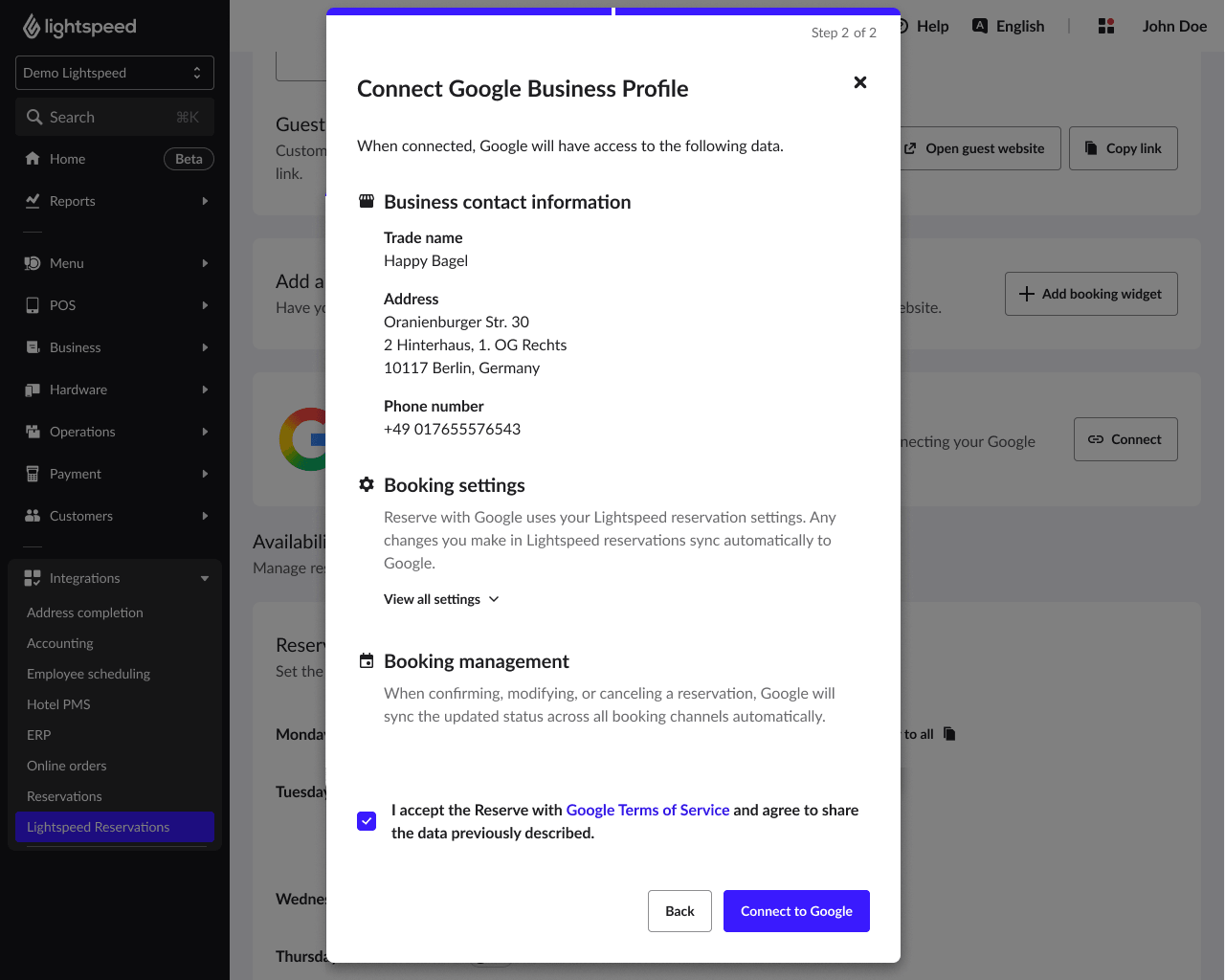Click the Step 2 of 2 label
Viewport: 1225px width, 980px height.
coord(844,33)
